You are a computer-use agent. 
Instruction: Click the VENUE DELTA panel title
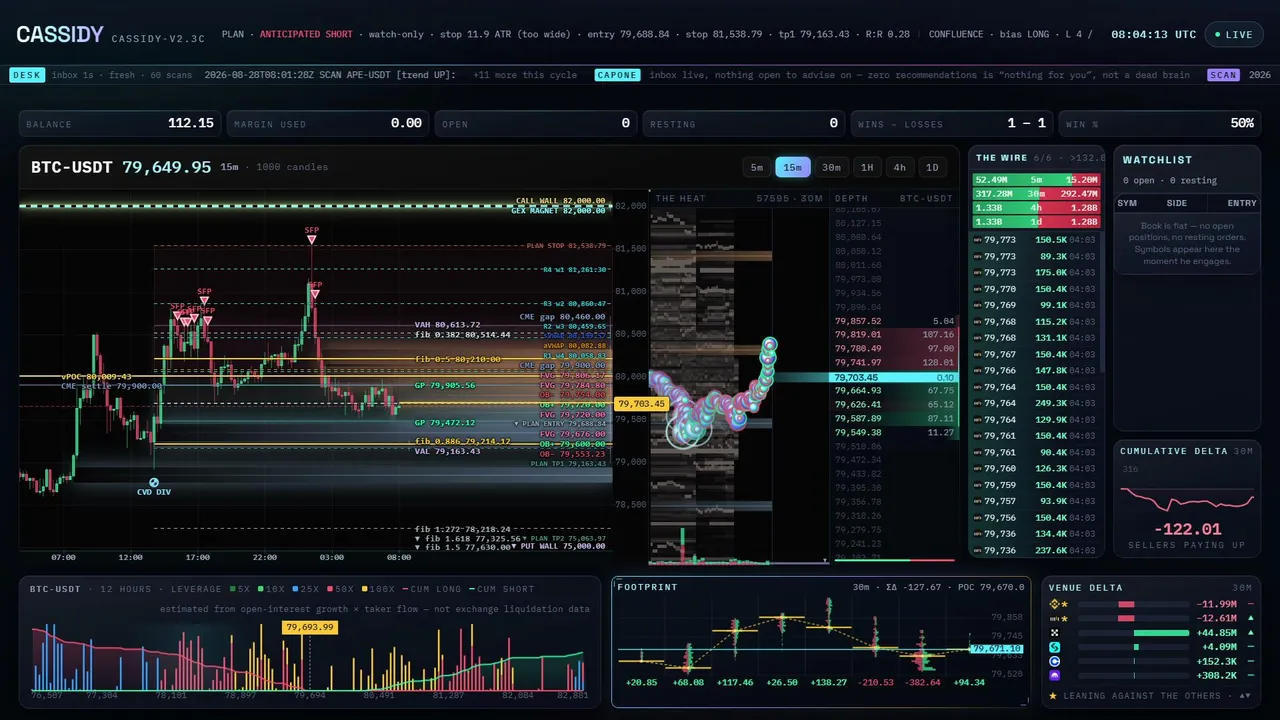[1086, 588]
